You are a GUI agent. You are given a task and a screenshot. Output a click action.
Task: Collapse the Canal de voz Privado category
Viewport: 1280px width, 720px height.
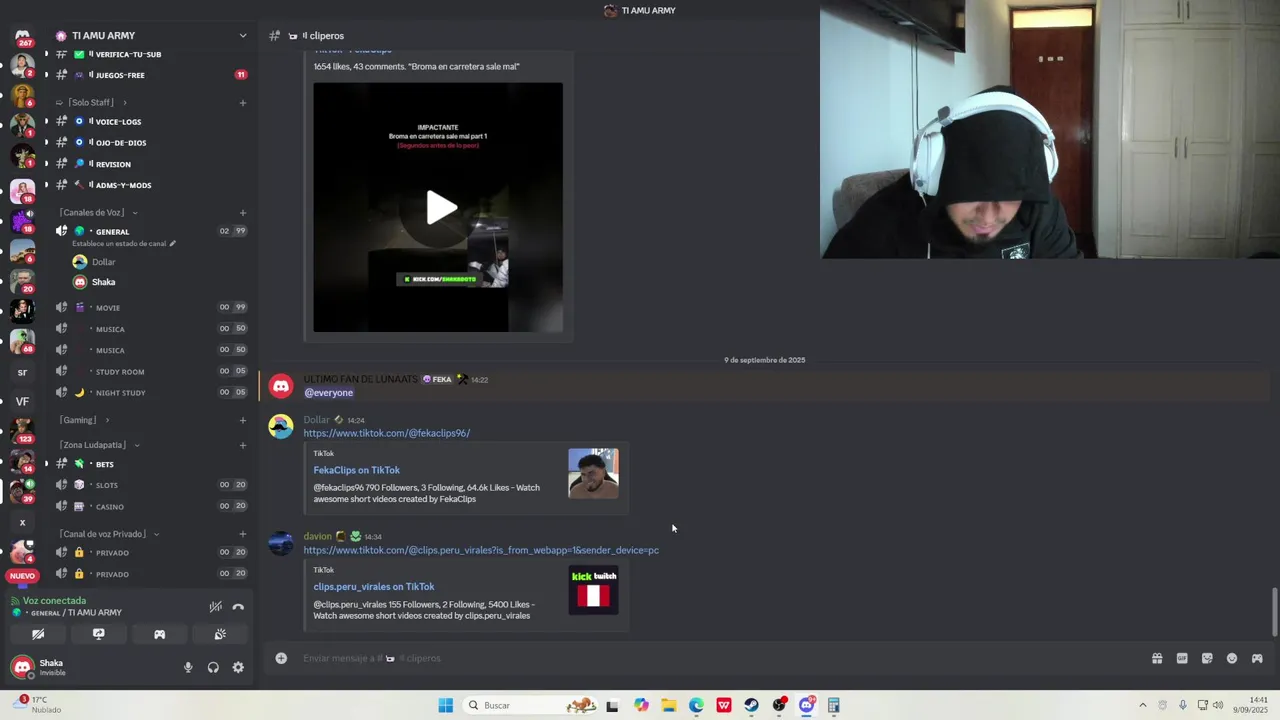(109, 534)
